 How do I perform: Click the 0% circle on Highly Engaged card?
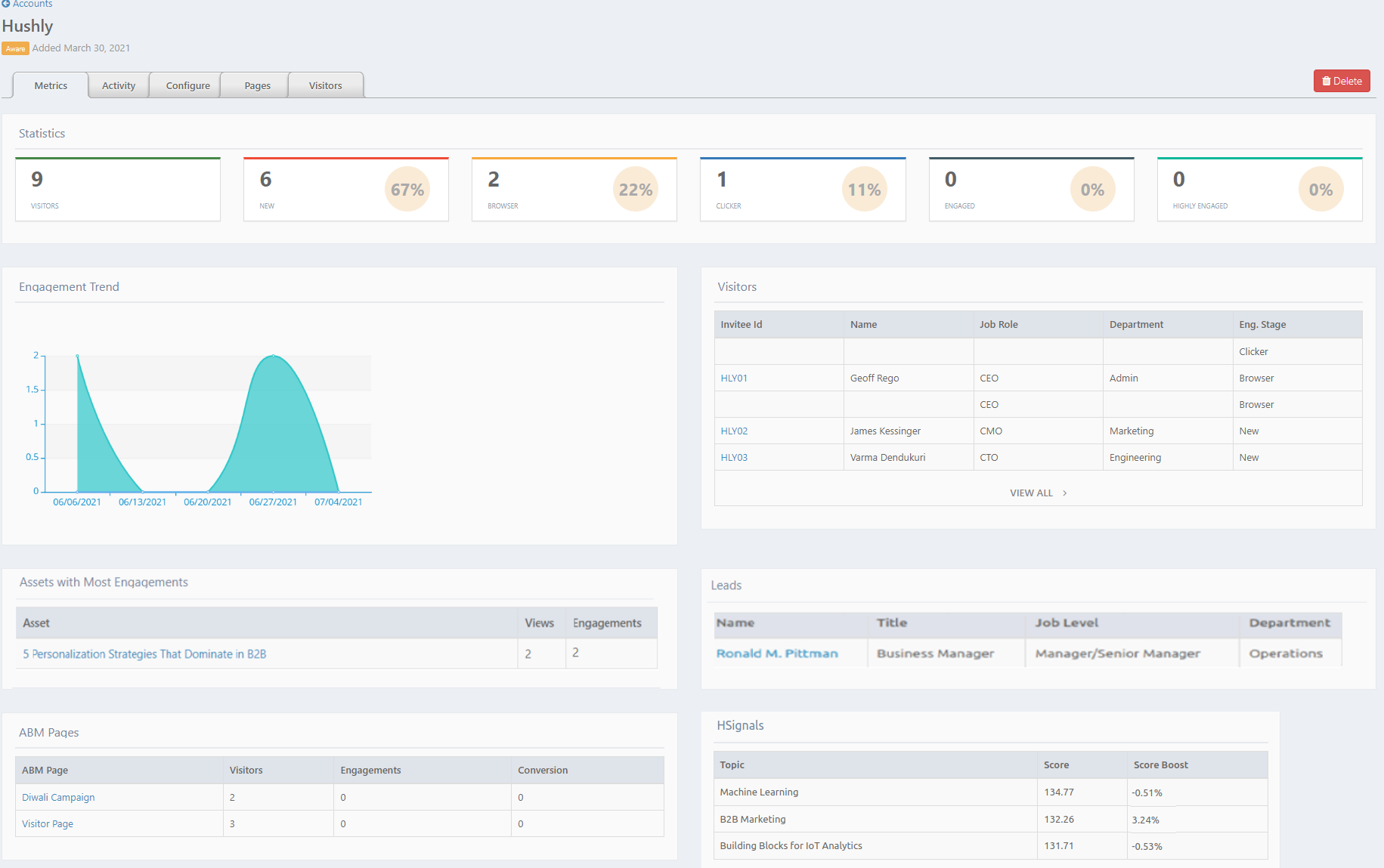pyautogui.click(x=1321, y=190)
